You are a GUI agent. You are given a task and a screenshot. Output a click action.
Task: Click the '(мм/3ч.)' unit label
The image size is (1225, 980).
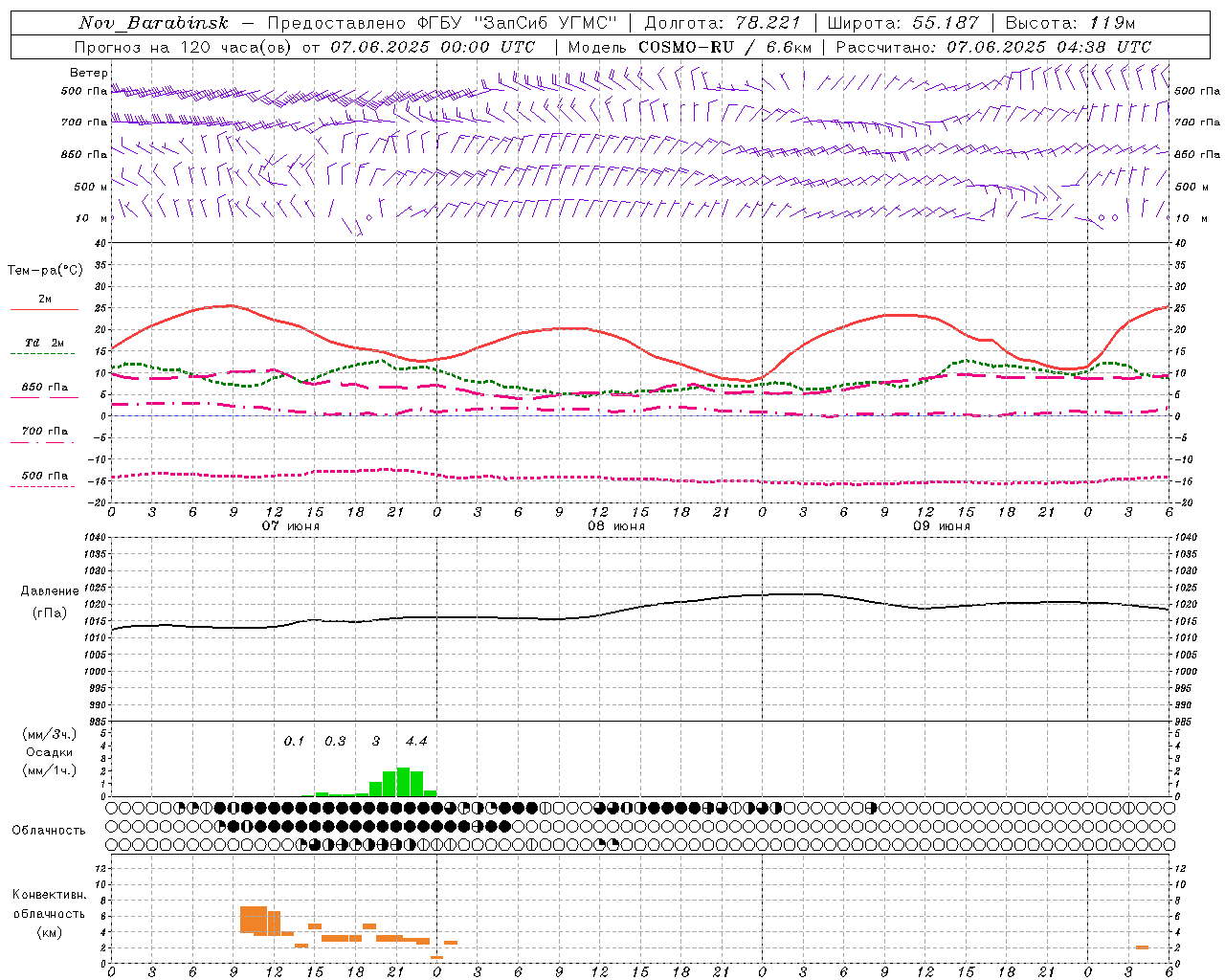49,734
